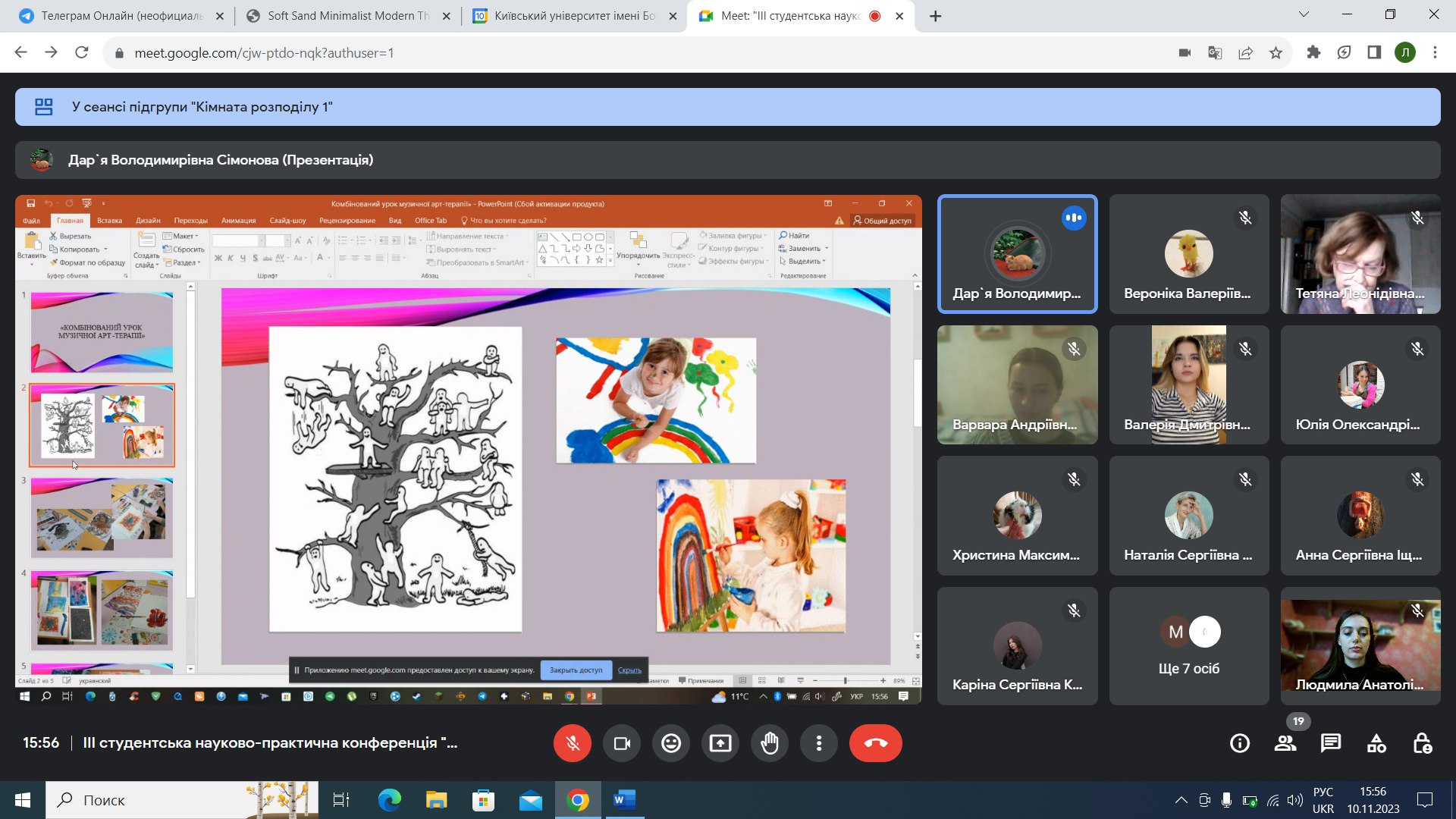Expand Chrome tab search chevron
This screenshot has height=819, width=1456.
[x=1304, y=14]
